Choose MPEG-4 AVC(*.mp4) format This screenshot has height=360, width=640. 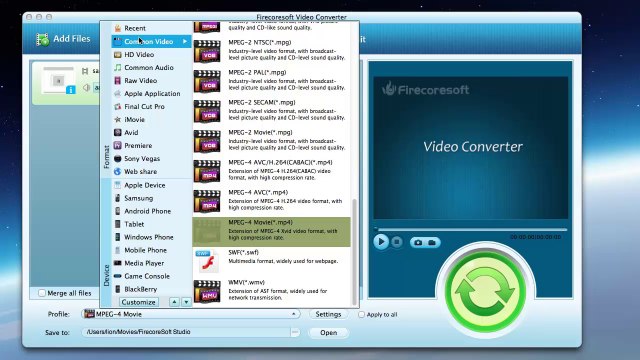tap(271, 200)
